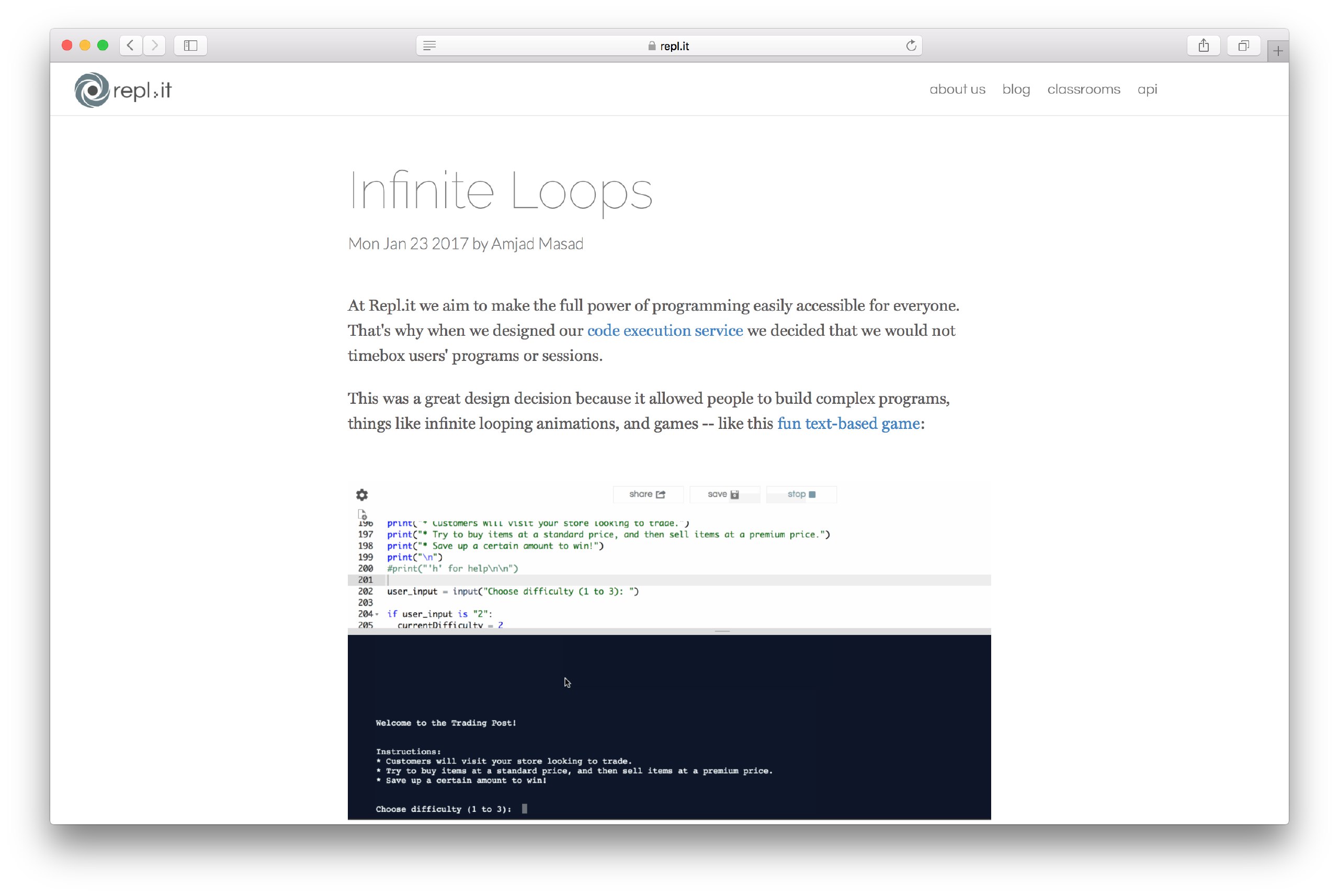Open the Reader view icon in address bar
The image size is (1339, 896).
pos(429,46)
